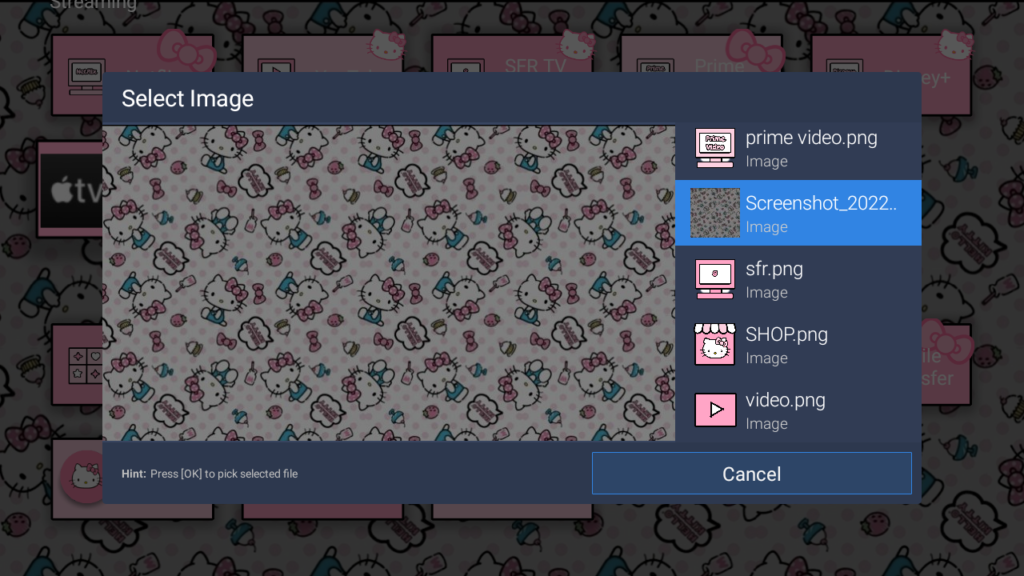Click the round Hello Kitty face icon
Viewport: 1024px width, 576px height.
(x=83, y=477)
